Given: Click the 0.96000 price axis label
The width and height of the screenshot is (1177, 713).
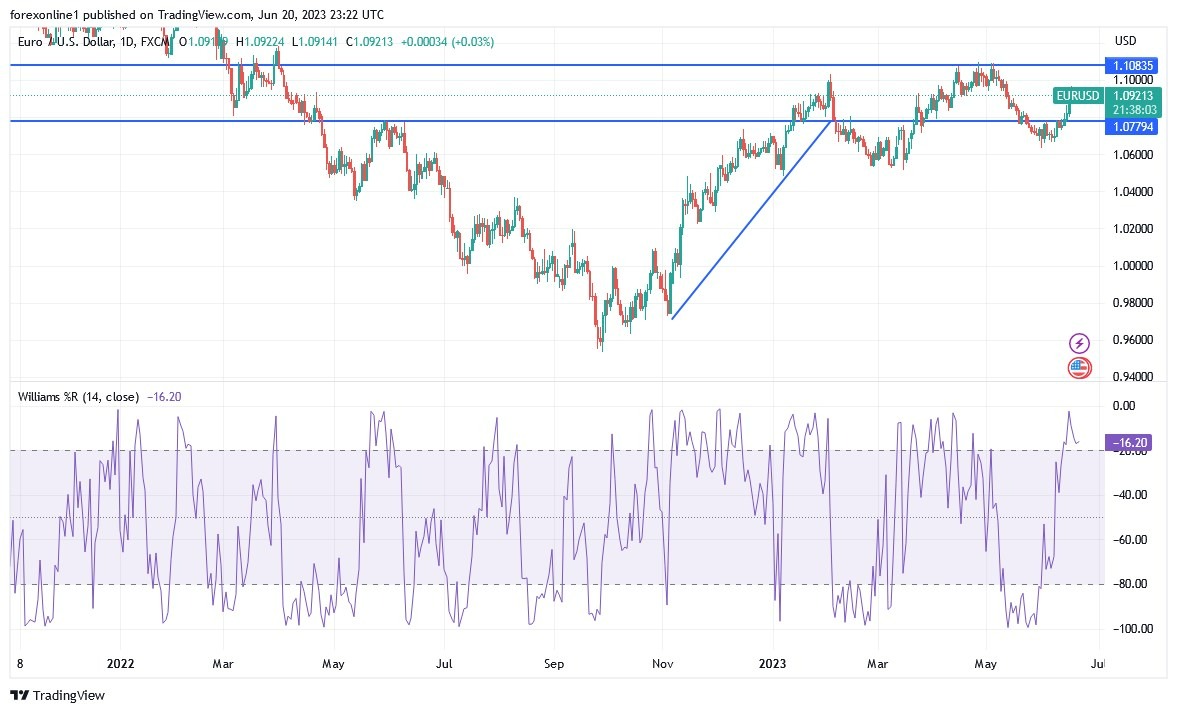Looking at the screenshot, I should [1133, 339].
